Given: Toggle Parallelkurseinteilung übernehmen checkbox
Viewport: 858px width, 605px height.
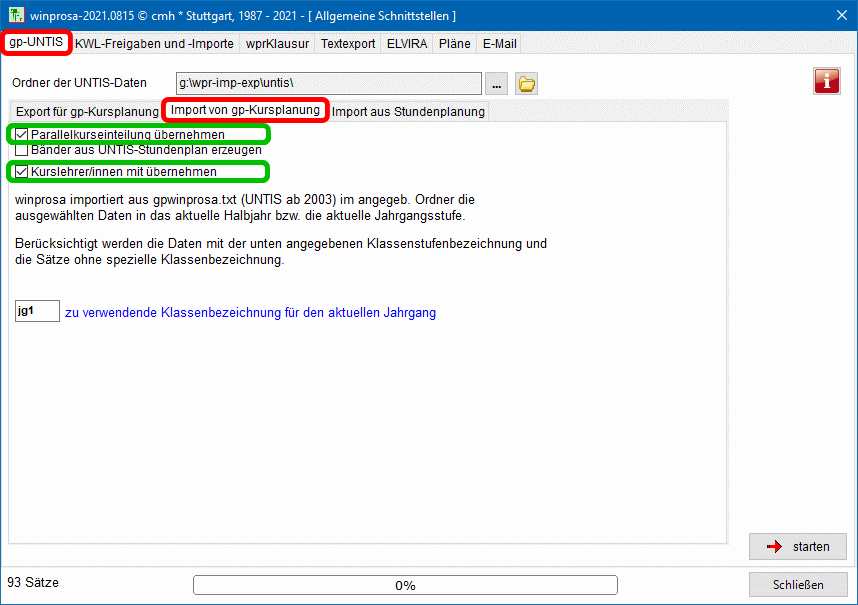Looking at the screenshot, I should tap(22, 134).
